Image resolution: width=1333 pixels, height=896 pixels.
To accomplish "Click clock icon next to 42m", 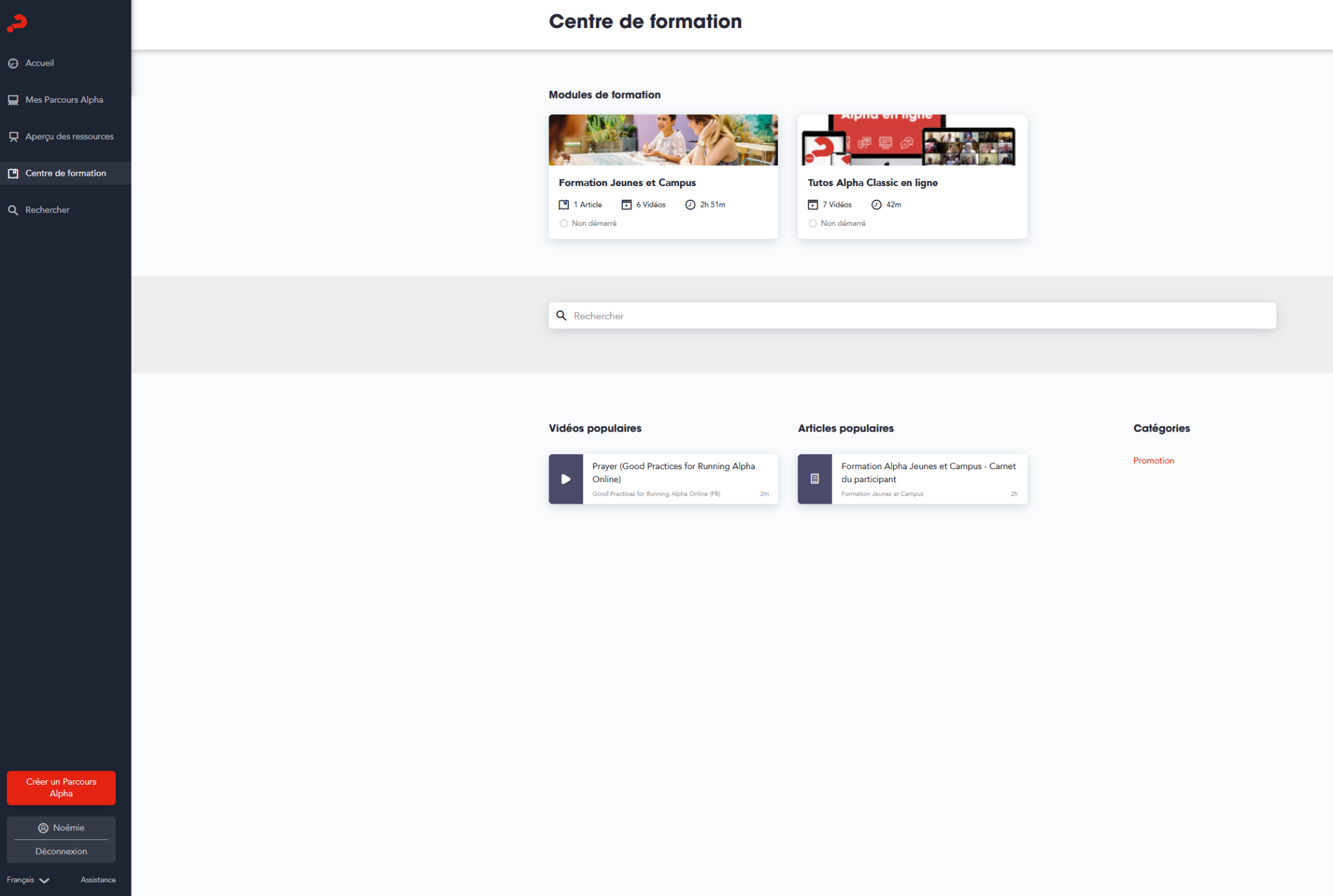I will 876,205.
